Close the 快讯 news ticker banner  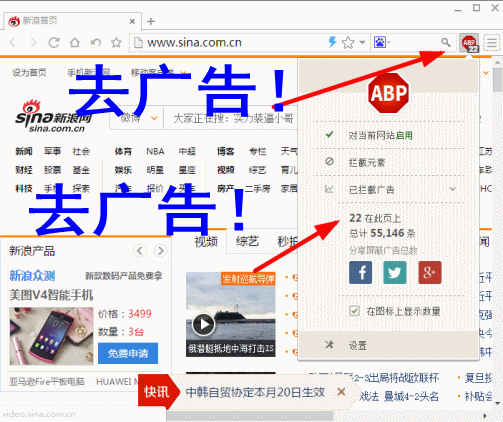[341, 392]
